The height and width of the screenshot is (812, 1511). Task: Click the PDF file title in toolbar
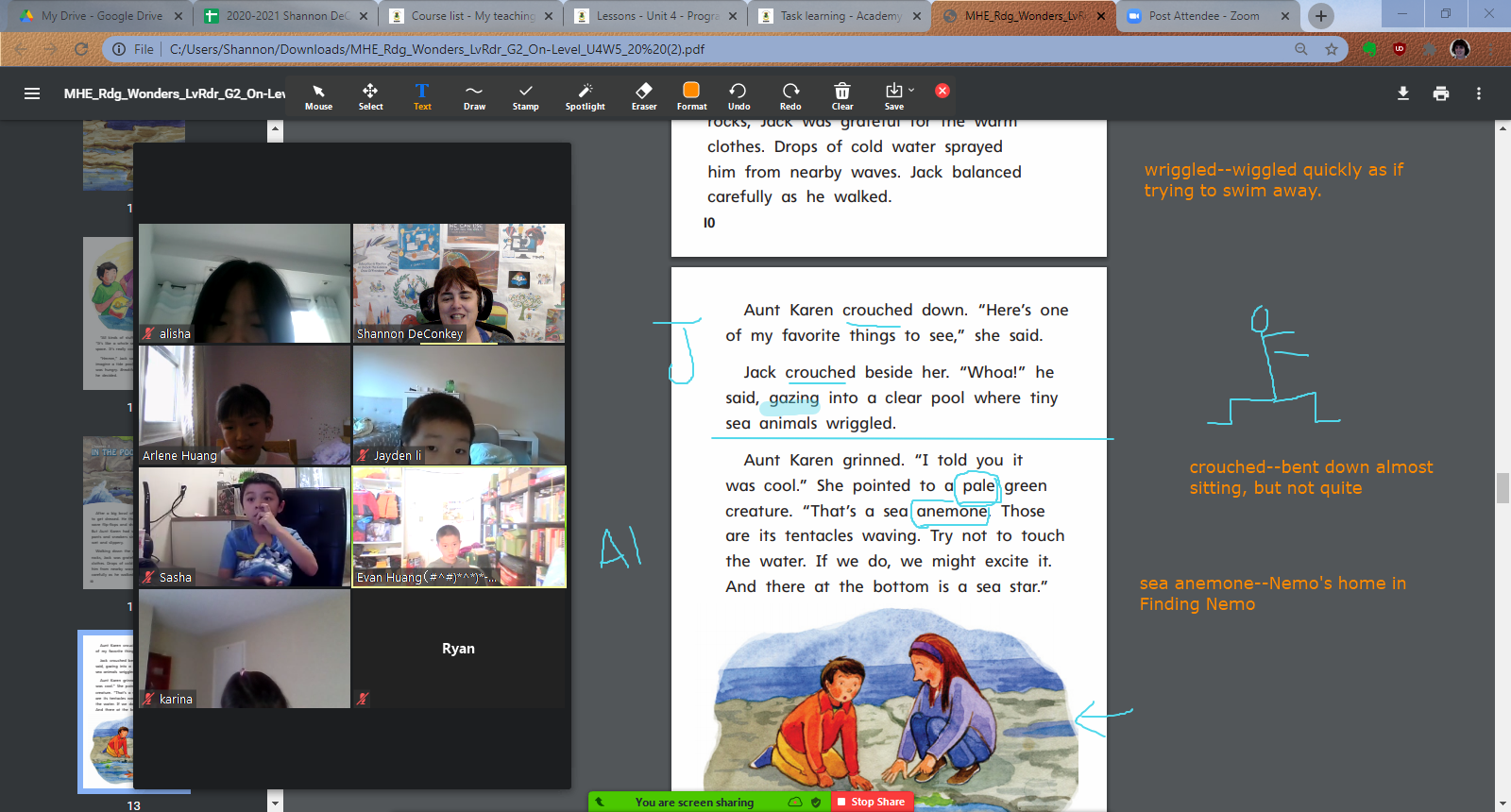[175, 93]
